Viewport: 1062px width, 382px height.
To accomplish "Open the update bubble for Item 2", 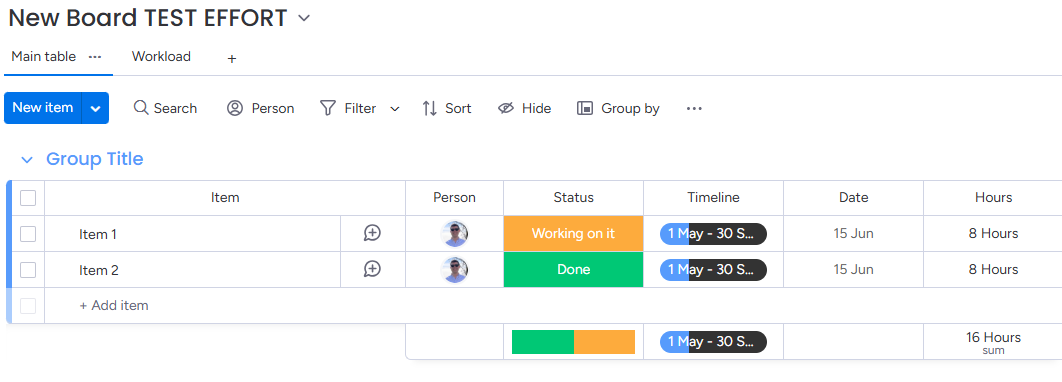I will pos(372,270).
